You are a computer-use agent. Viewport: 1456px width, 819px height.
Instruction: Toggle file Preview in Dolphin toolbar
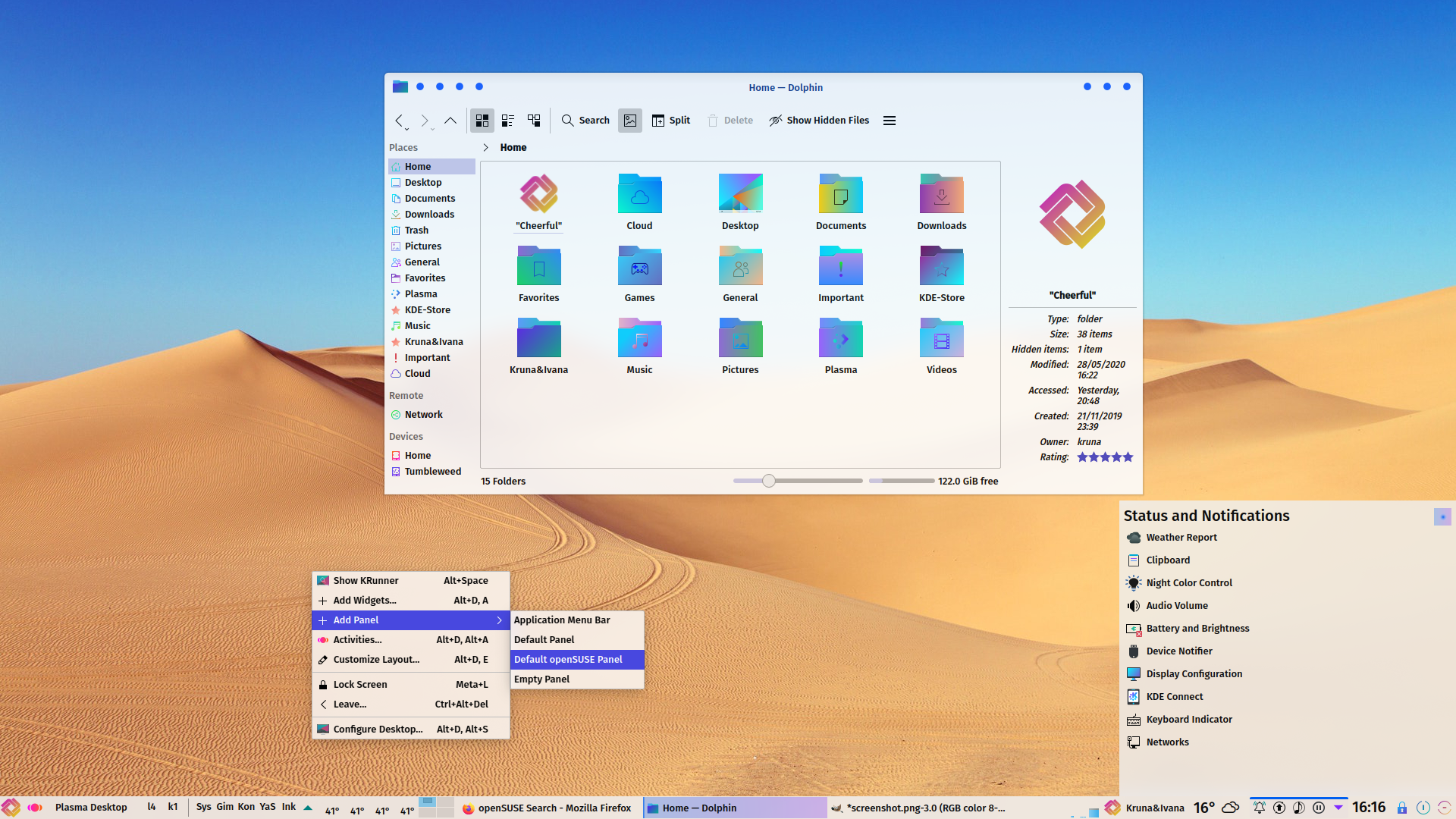[630, 121]
